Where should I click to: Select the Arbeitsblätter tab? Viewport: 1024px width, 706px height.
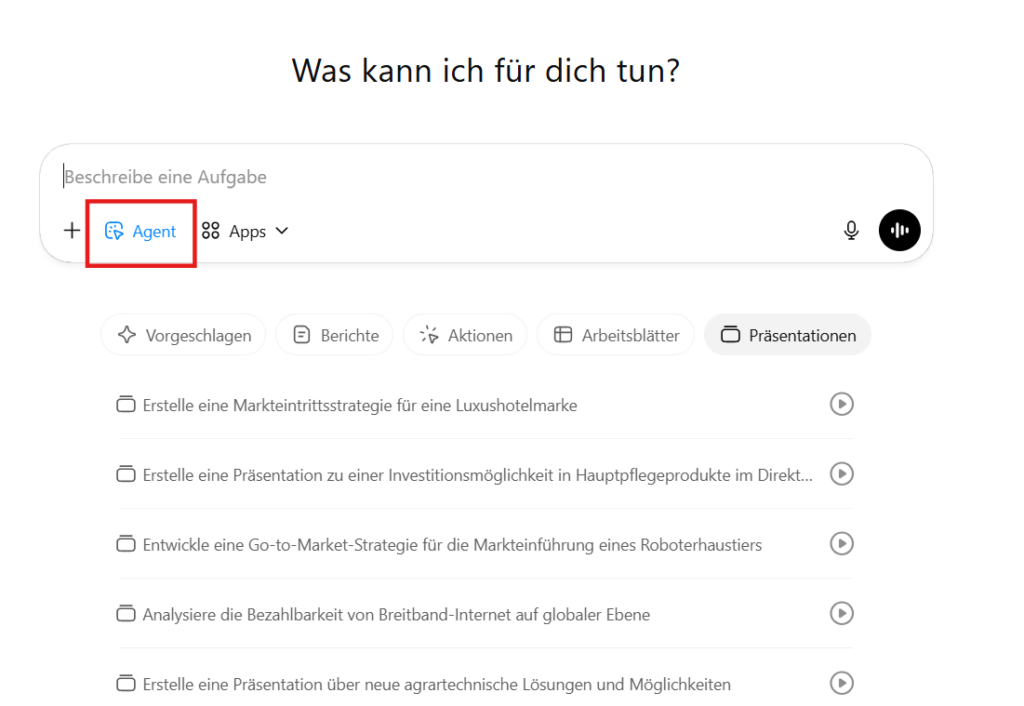point(616,335)
